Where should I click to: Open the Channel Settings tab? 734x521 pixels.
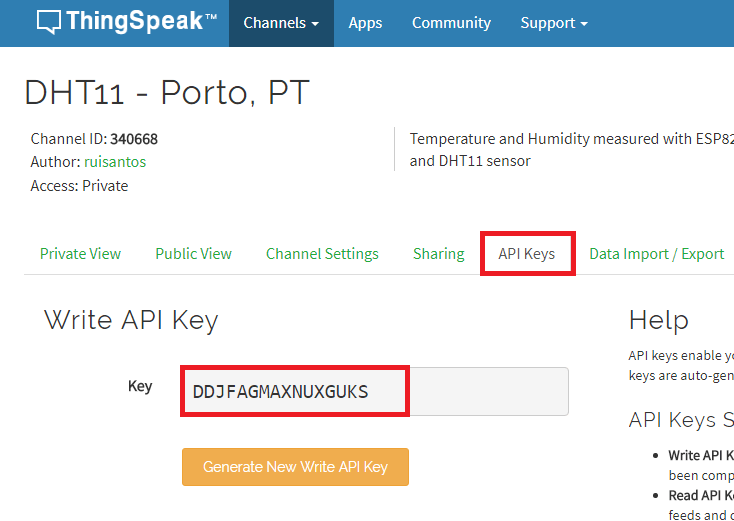pyautogui.click(x=322, y=254)
